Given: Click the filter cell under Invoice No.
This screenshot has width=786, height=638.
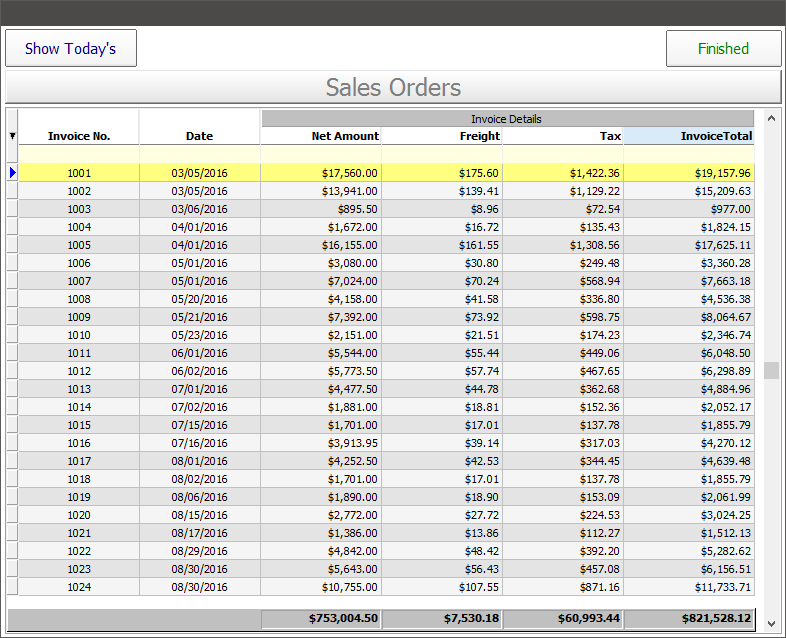Looking at the screenshot, I should click(x=79, y=154).
